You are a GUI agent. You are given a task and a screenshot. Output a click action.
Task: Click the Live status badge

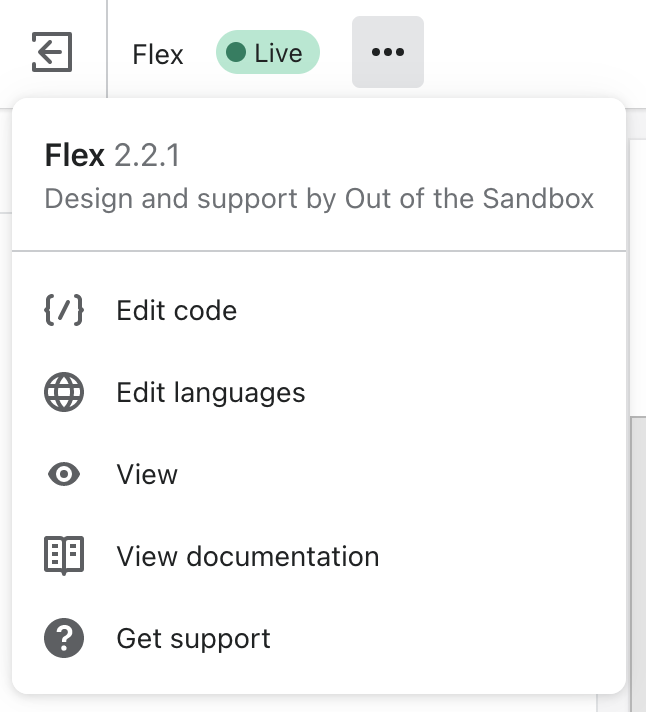[268, 52]
